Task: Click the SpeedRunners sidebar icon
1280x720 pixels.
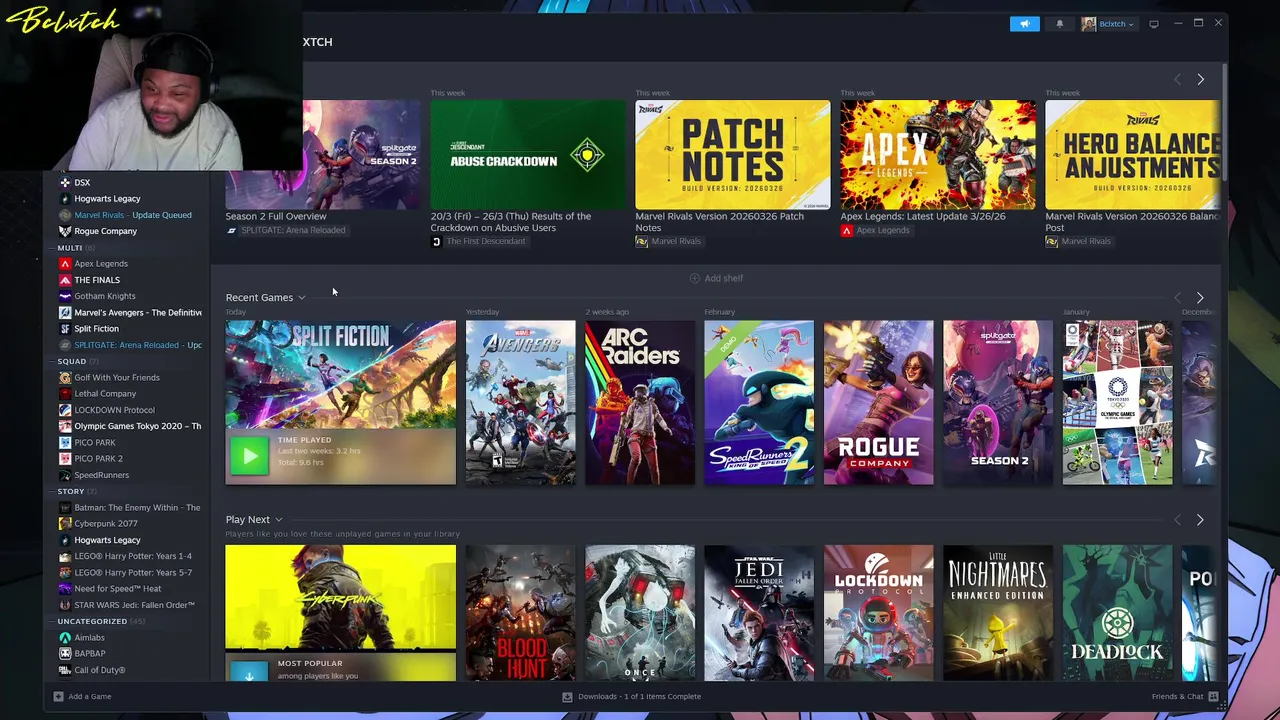Action: tap(65, 475)
